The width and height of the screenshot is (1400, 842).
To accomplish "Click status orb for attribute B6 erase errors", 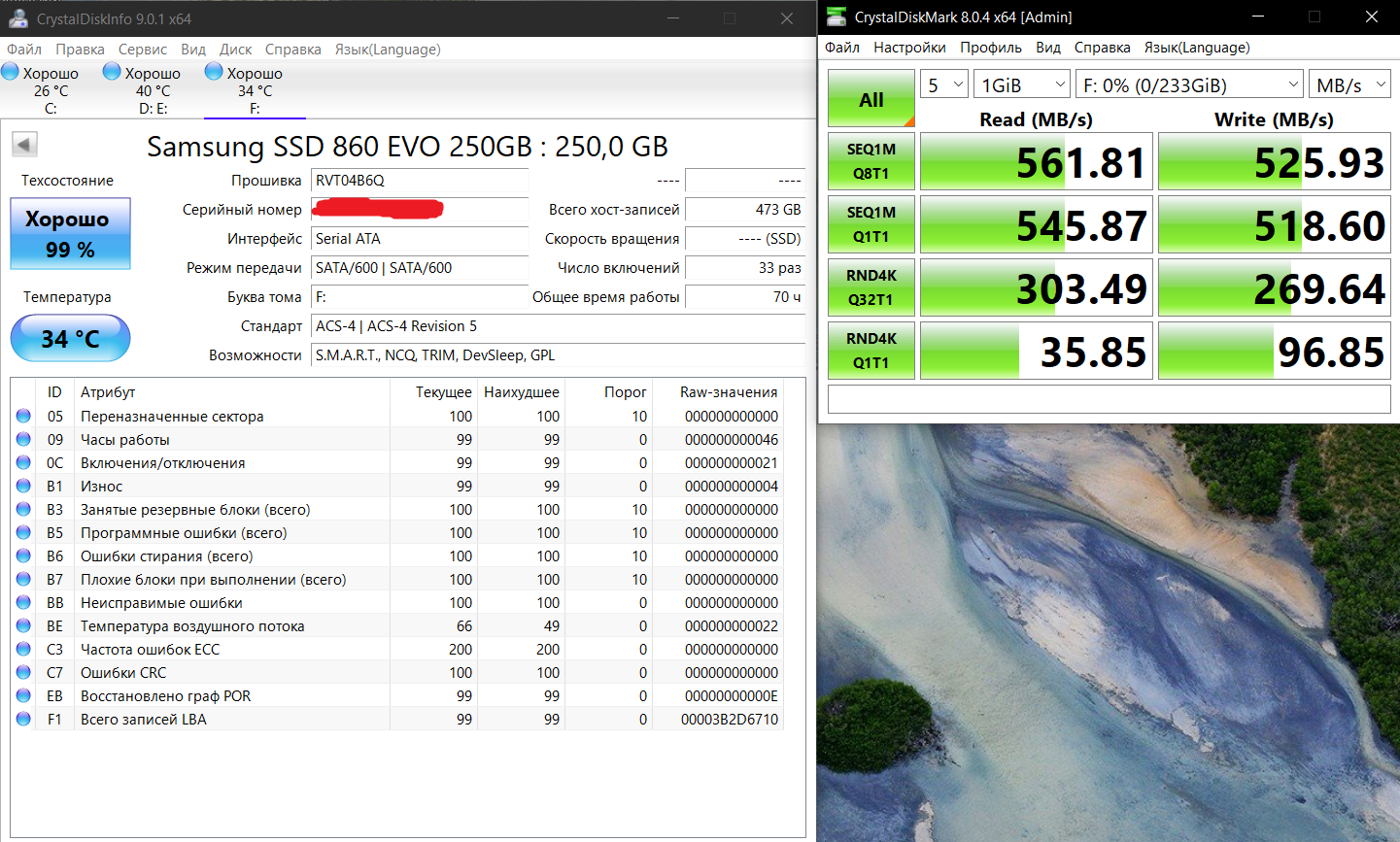I will point(23,556).
